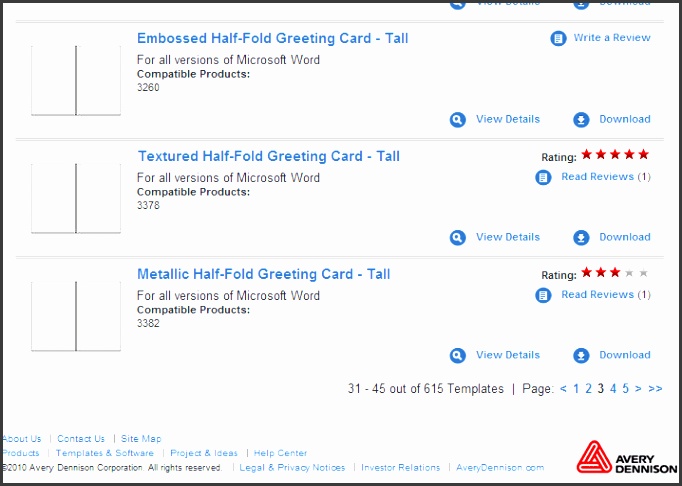Open Write a Review link for Embossed card
The width and height of the screenshot is (682, 486).
click(x=612, y=38)
